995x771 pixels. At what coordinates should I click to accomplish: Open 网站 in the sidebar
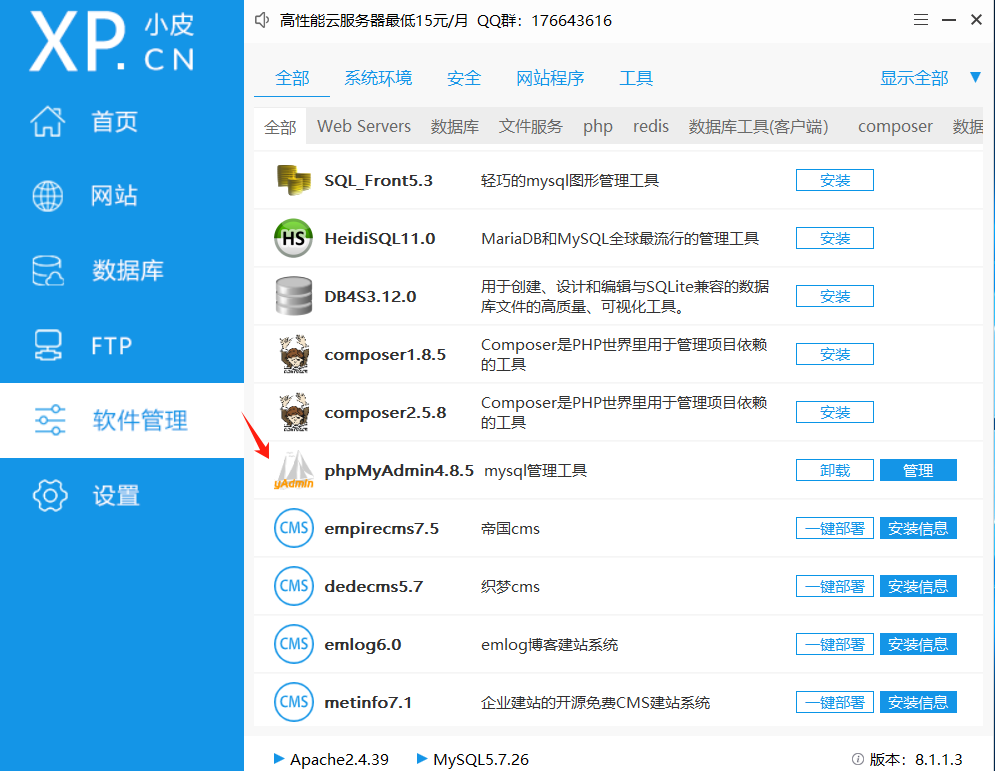(114, 195)
